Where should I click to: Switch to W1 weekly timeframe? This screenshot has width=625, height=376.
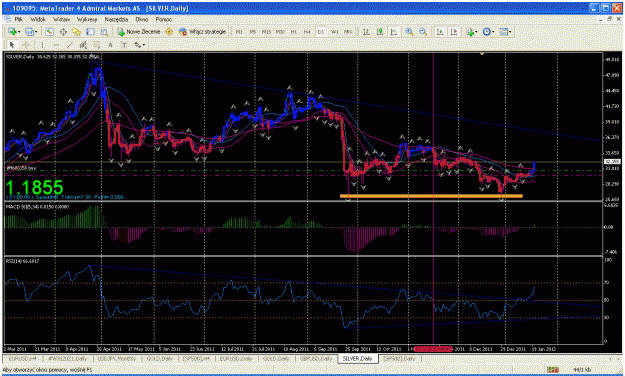point(334,31)
